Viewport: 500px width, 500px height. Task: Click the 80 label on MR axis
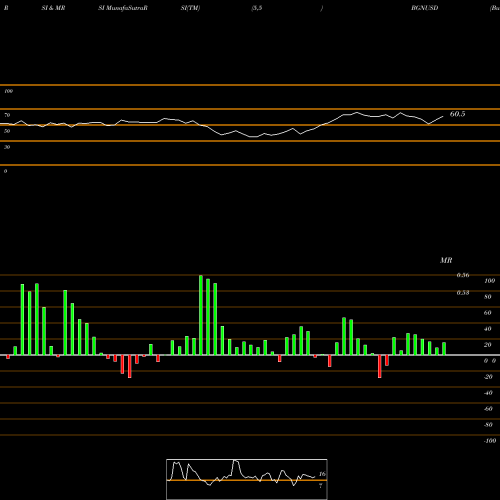tap(488, 297)
